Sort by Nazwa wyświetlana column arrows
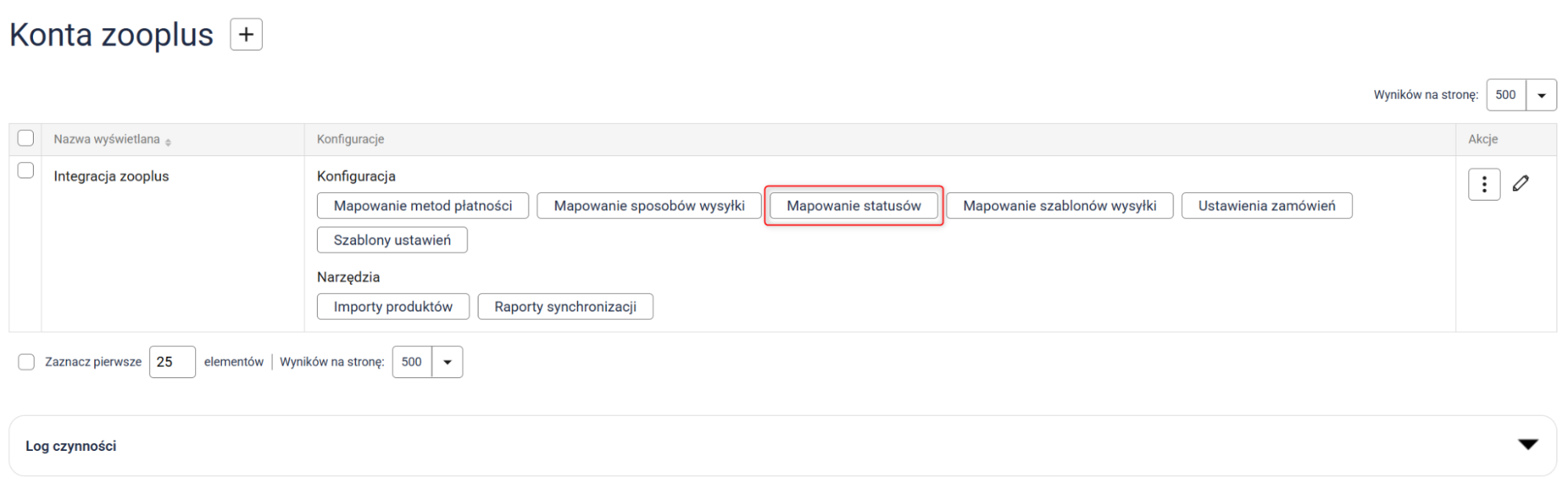1568x487 pixels. (168, 141)
